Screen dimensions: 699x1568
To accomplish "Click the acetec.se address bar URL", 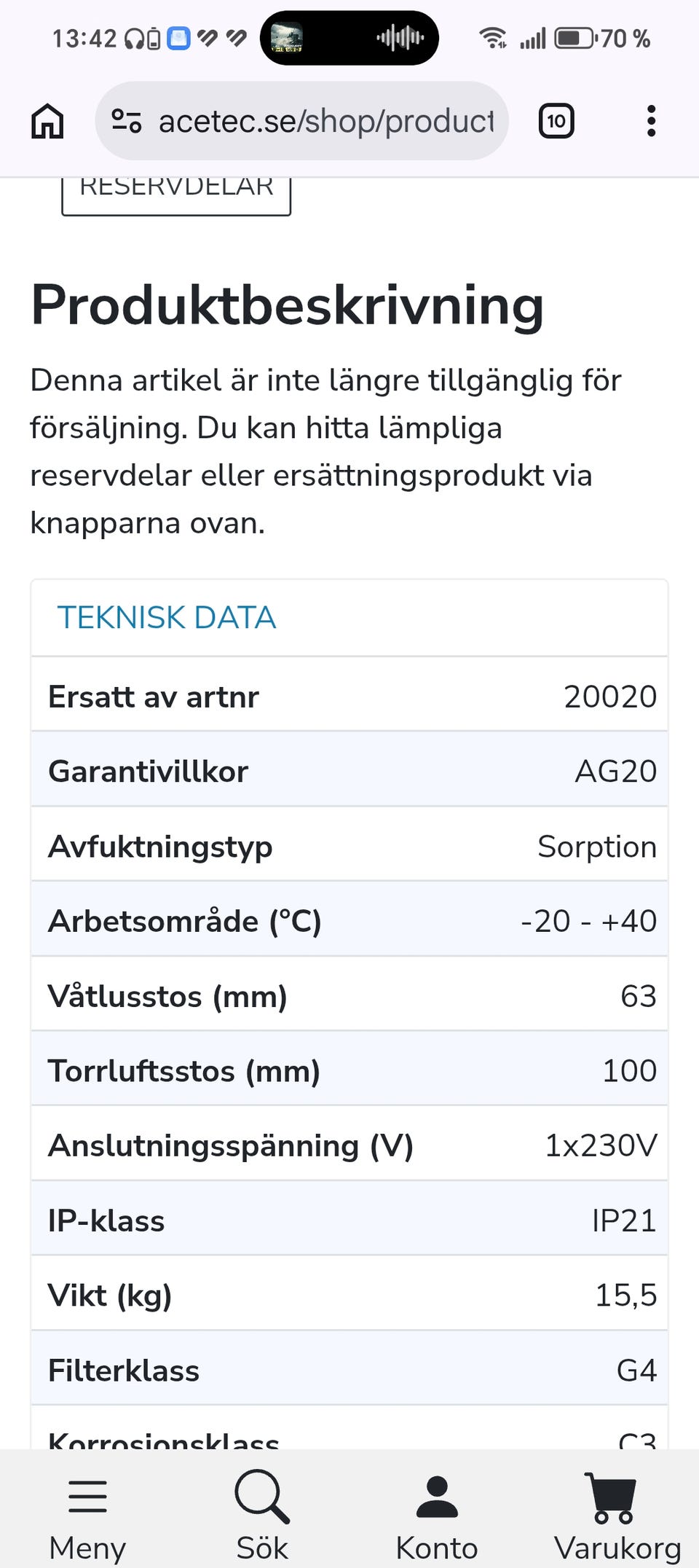I will [x=325, y=121].
